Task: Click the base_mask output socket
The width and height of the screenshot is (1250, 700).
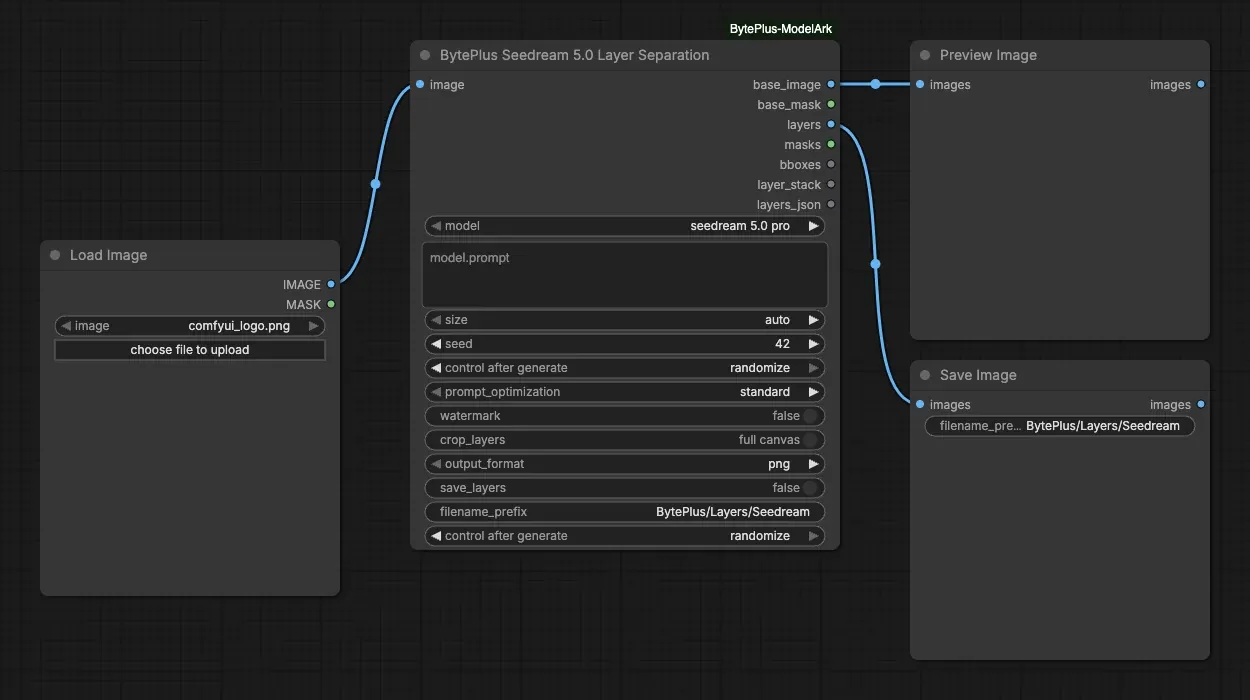Action: point(831,105)
